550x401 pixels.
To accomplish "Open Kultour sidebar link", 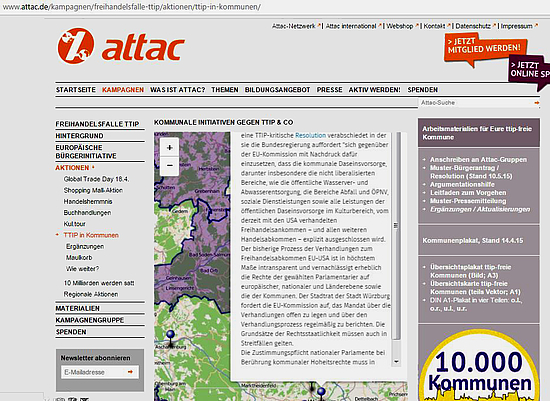I will pyautogui.click(x=74, y=224).
